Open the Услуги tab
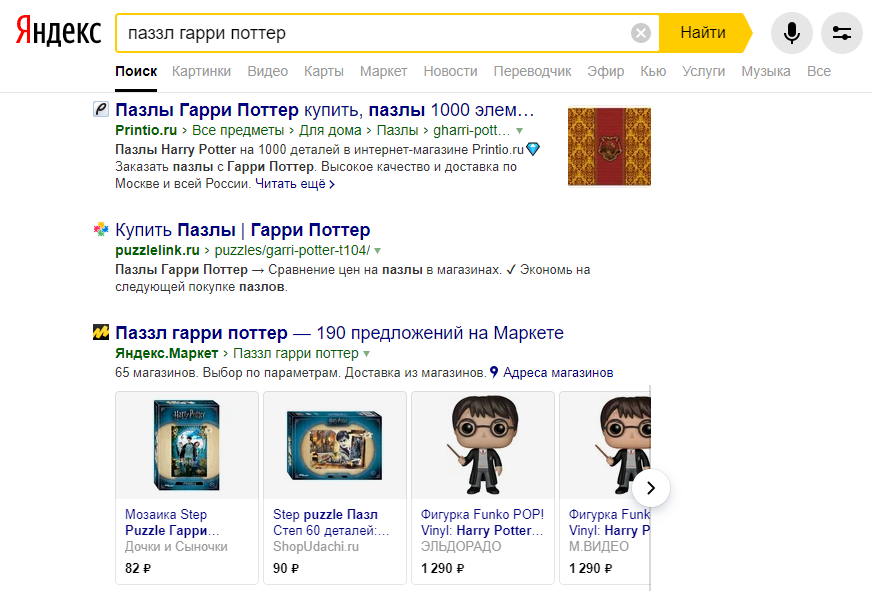 click(x=703, y=71)
